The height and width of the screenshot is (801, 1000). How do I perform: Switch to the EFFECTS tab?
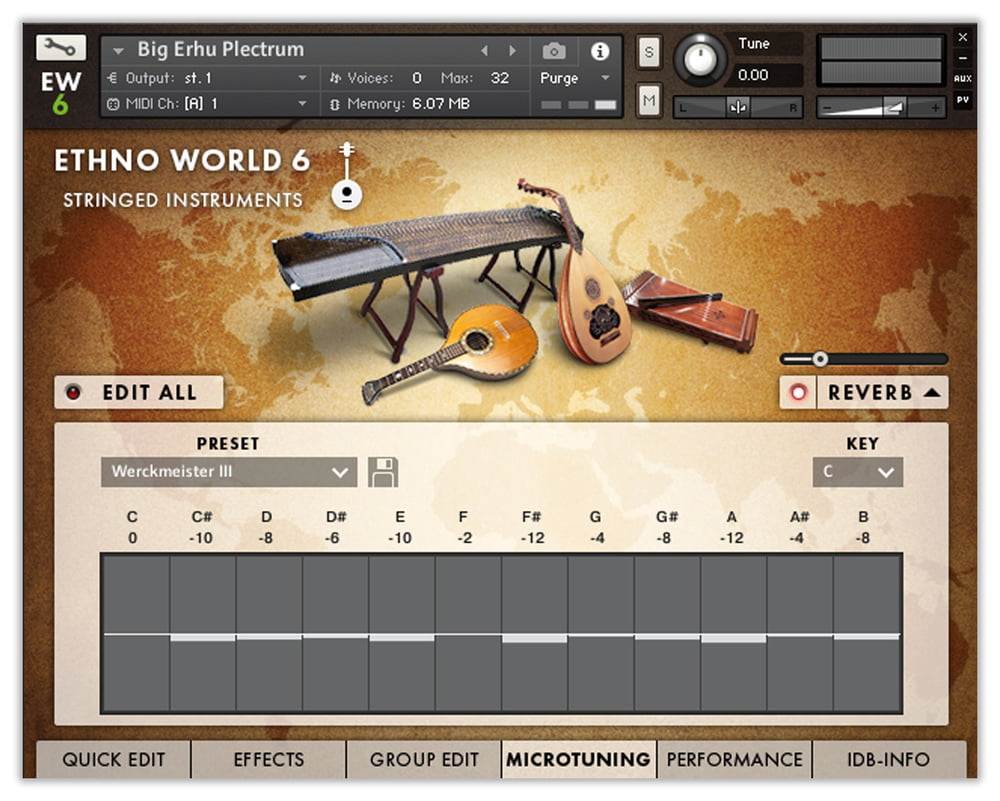point(268,760)
